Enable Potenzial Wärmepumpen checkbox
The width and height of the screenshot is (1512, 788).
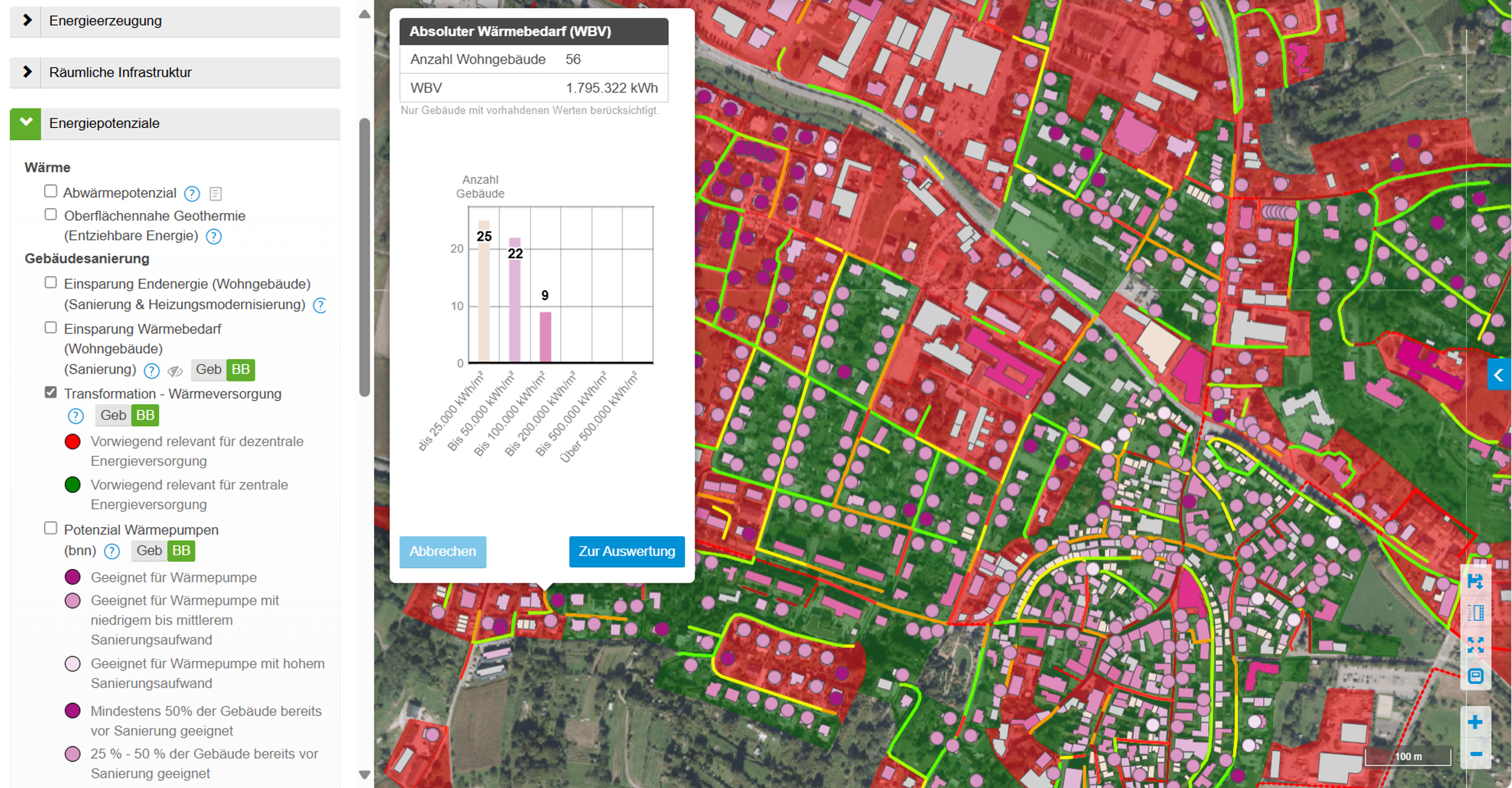click(x=51, y=528)
